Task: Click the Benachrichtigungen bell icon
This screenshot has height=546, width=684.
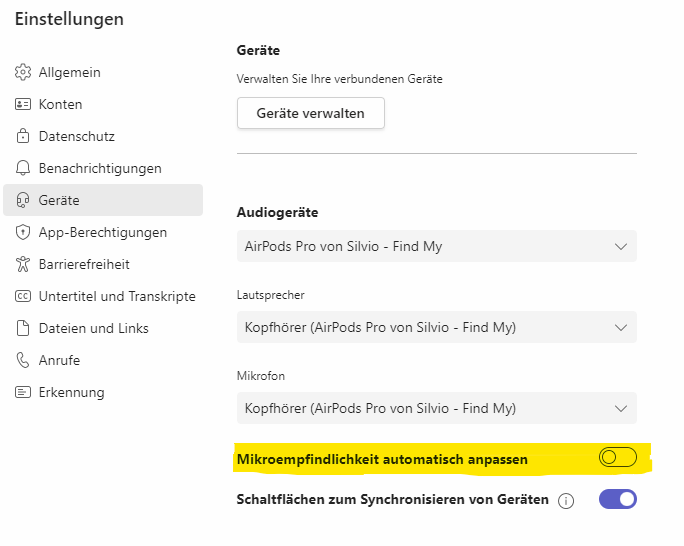Action: [x=23, y=168]
